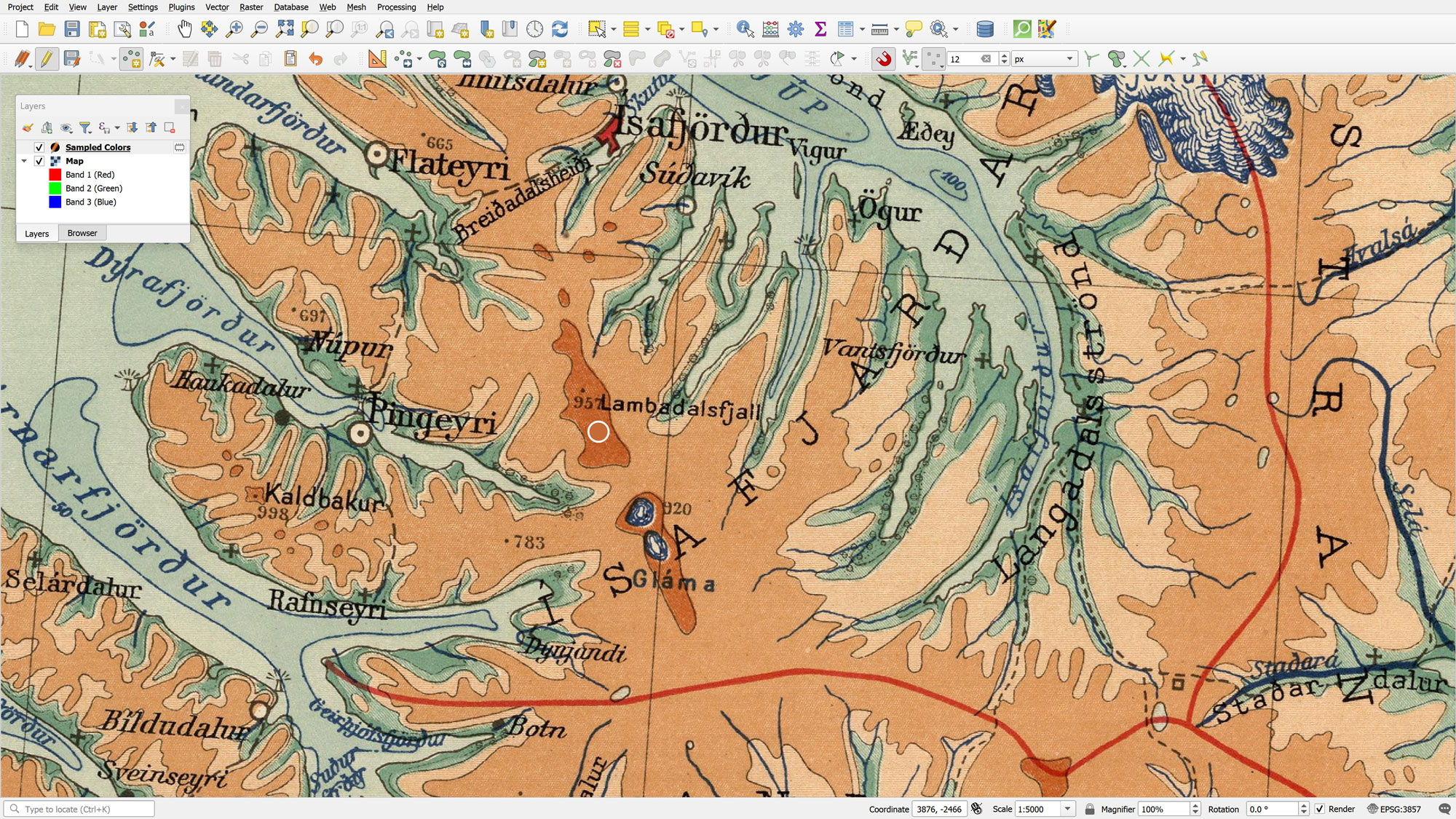
Task: Click the Zoom Full extent icon
Action: pos(285,29)
